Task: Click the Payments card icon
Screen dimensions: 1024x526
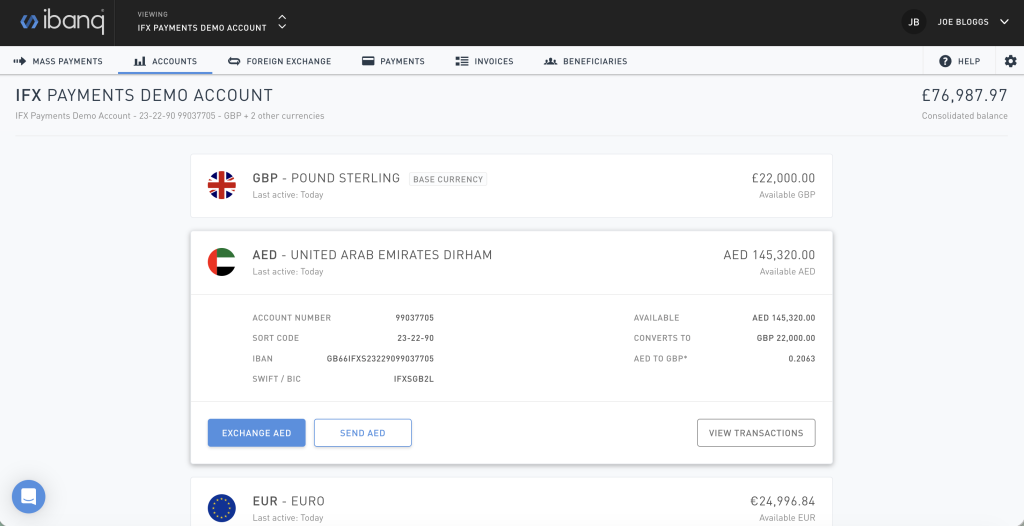Action: [368, 61]
